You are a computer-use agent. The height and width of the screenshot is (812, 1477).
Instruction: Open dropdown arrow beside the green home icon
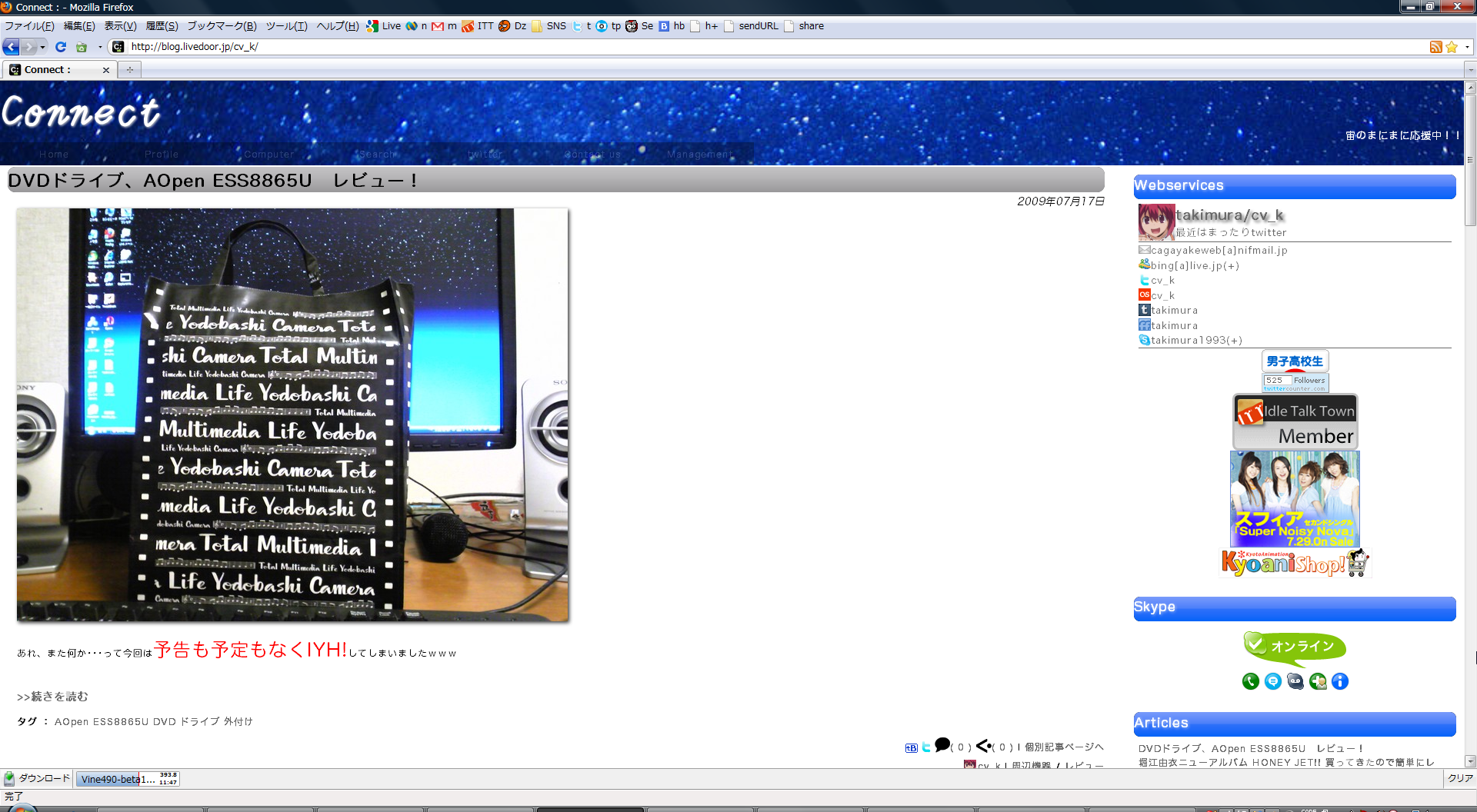[x=100, y=47]
